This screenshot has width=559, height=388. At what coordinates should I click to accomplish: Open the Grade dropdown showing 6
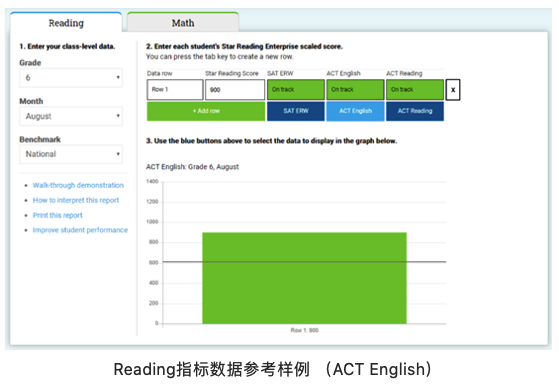point(71,77)
